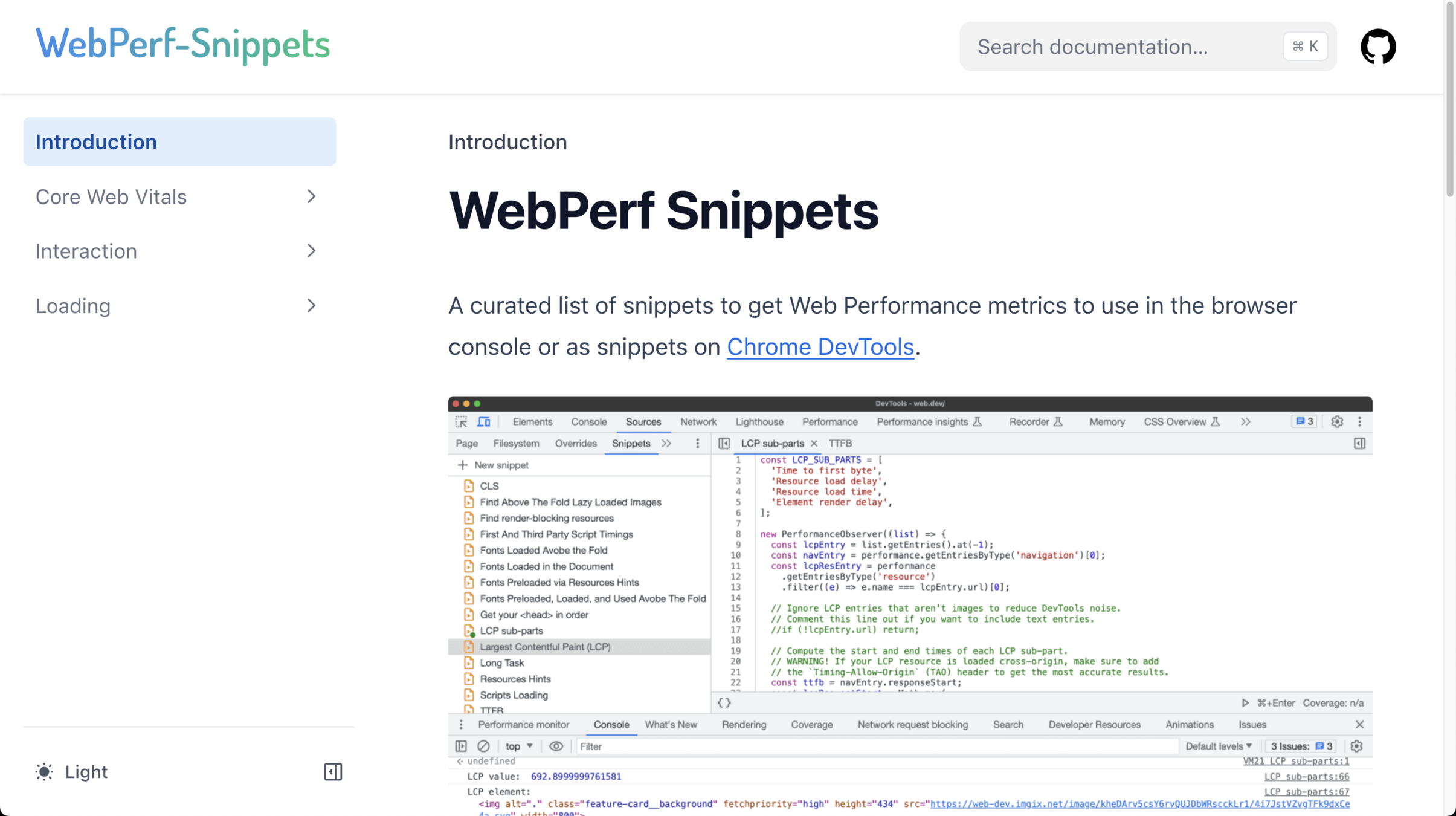The width and height of the screenshot is (1456, 816).
Task: Click the Search documentation field
Action: (1124, 47)
